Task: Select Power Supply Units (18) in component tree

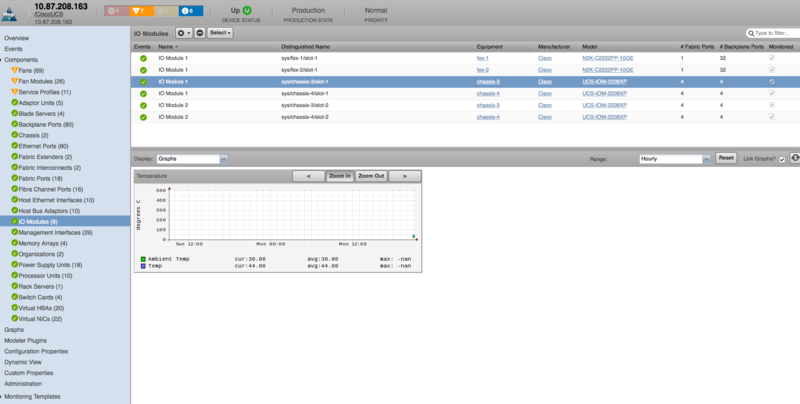Action: (x=50, y=265)
